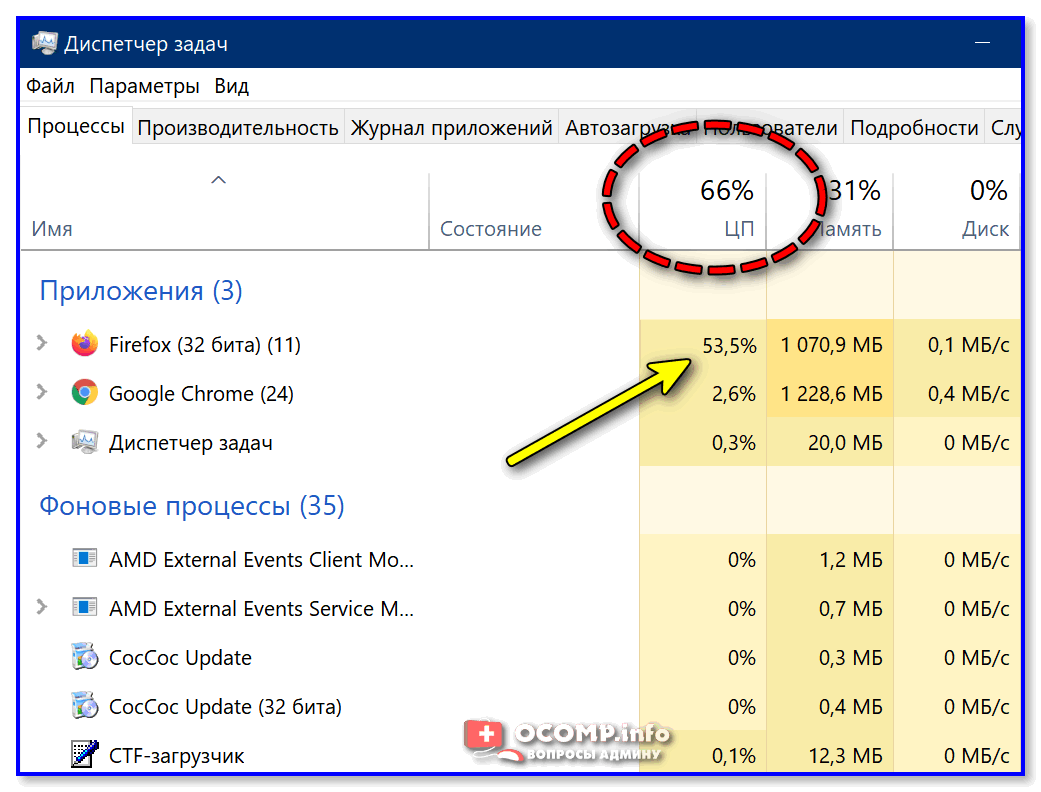Click the Диспетчер задач process icon
The width and height of the screenshot is (1041, 792).
pos(85,443)
